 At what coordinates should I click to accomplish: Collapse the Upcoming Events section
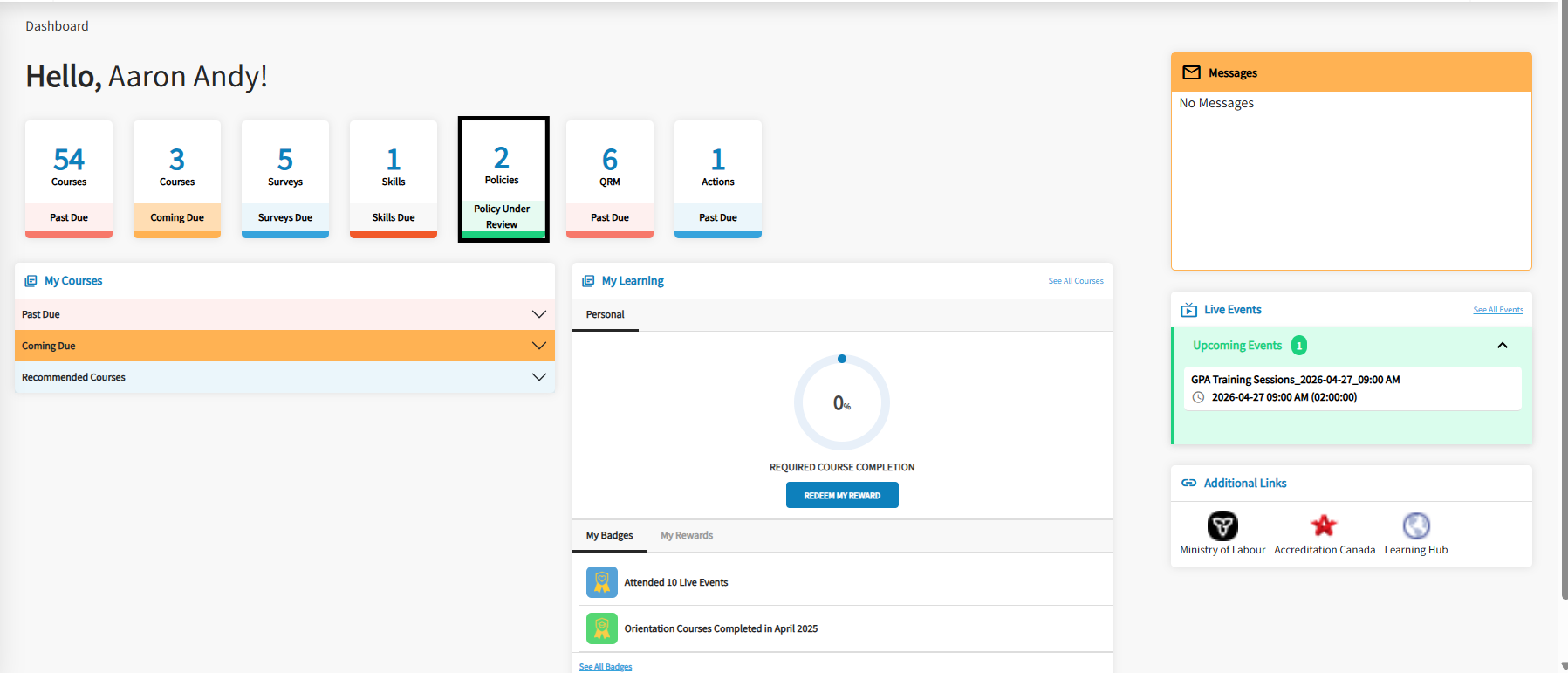(x=1503, y=346)
